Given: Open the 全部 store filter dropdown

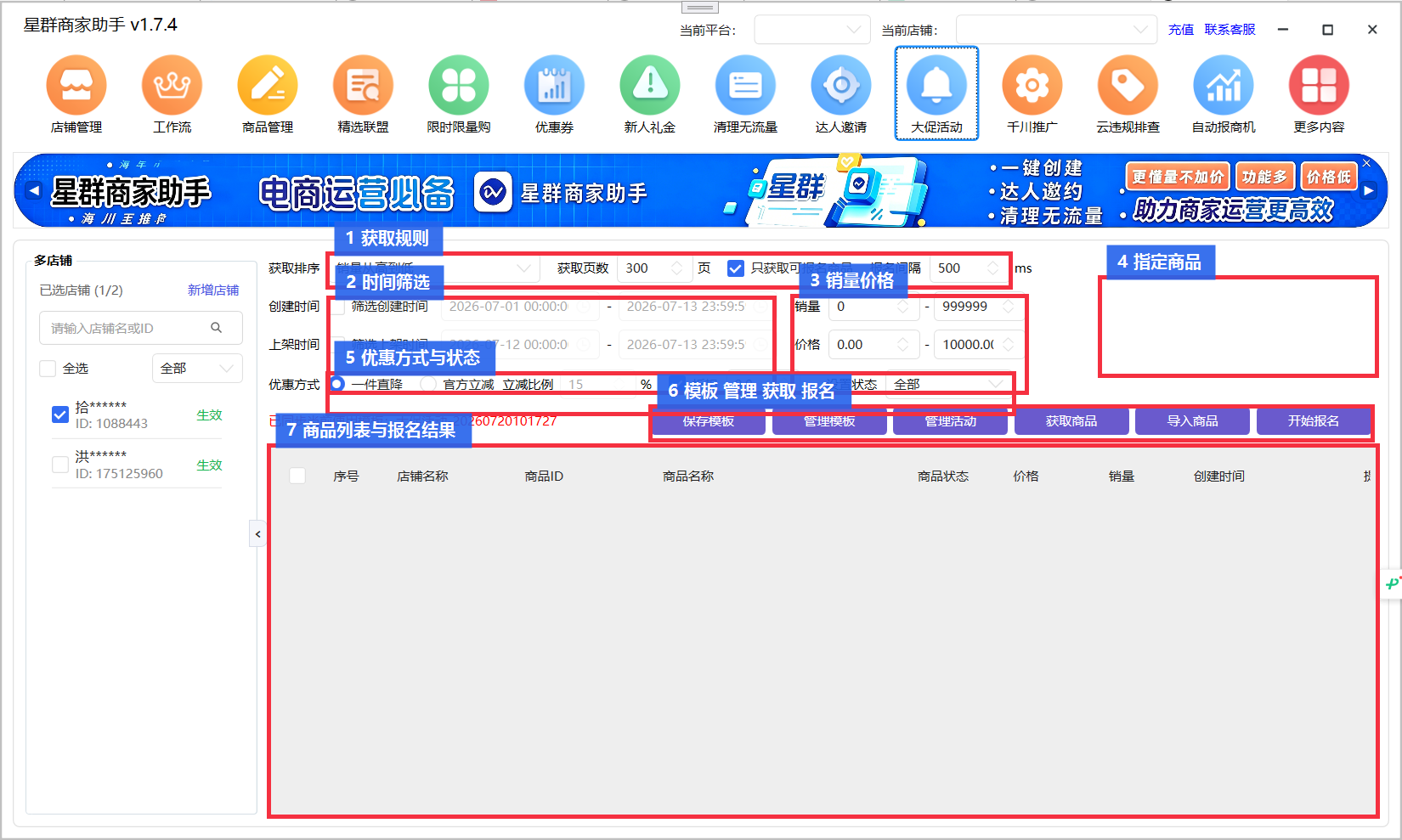Looking at the screenshot, I should coord(197,369).
